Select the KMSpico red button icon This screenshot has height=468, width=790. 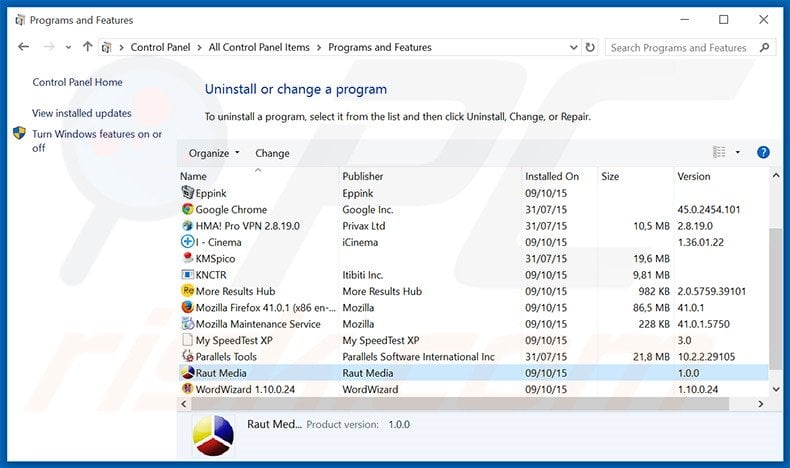187,258
